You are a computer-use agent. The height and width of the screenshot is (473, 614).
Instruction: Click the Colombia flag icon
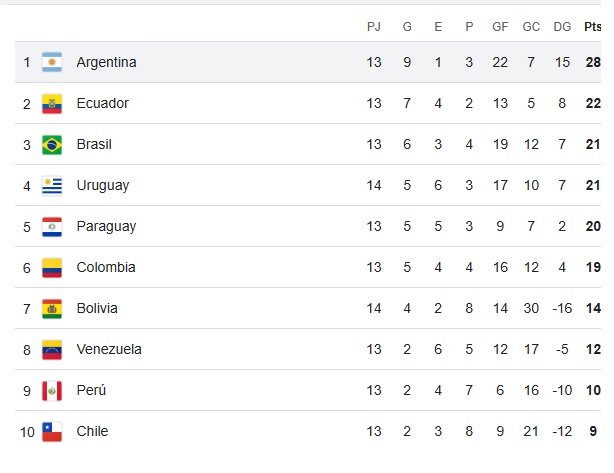point(52,267)
